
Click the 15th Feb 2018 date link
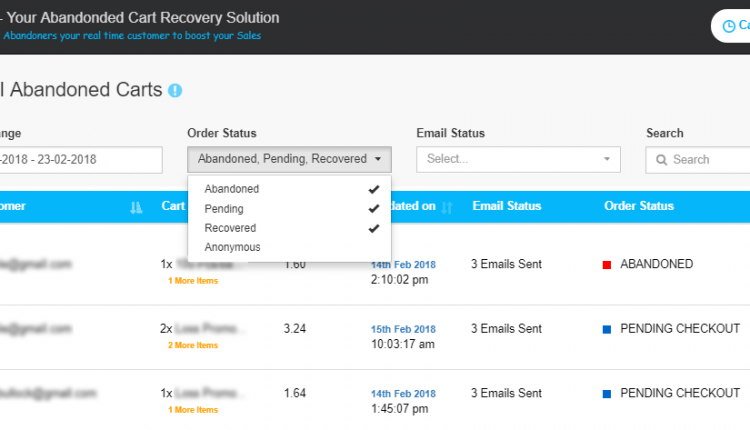pos(403,329)
